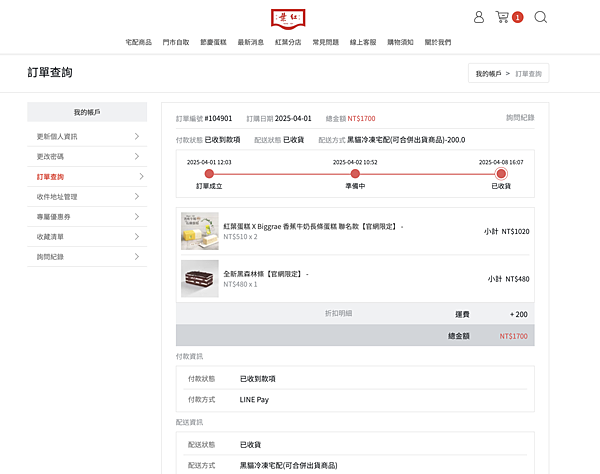The width and height of the screenshot is (600, 474).
Task: Open the shopping cart icon
Action: pyautogui.click(x=502, y=17)
